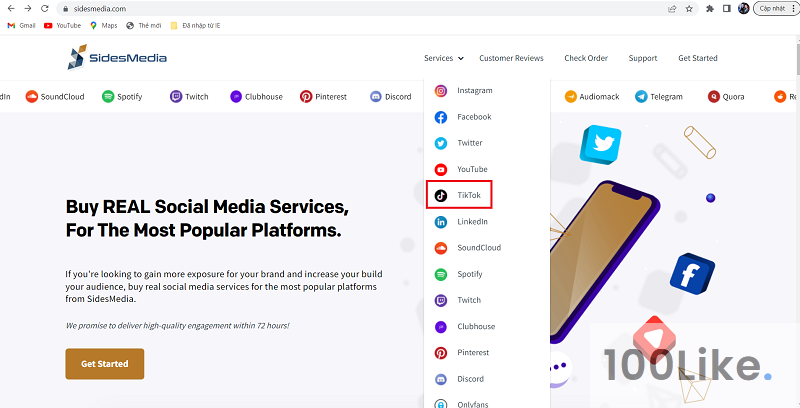Open the YouTube bookmark in bookmarks bar
The height and width of the screenshot is (408, 800).
(x=63, y=26)
